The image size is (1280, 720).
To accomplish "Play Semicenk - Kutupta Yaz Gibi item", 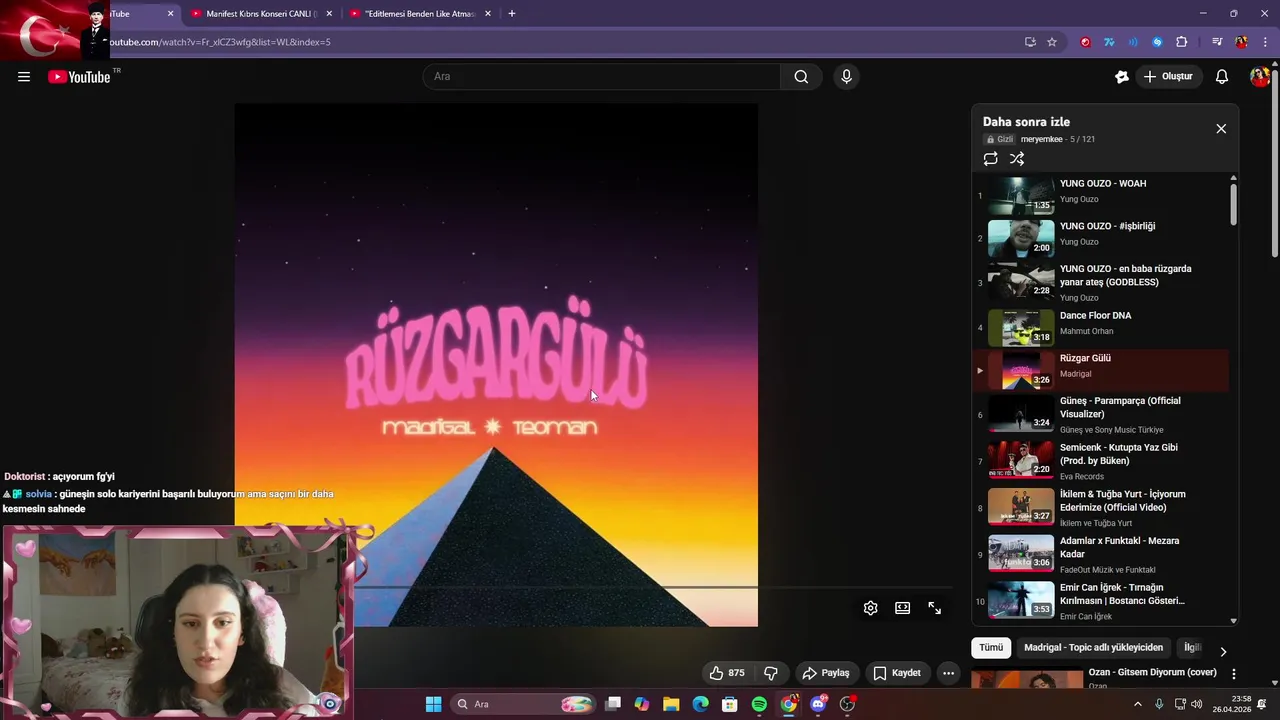I will click(1100, 461).
